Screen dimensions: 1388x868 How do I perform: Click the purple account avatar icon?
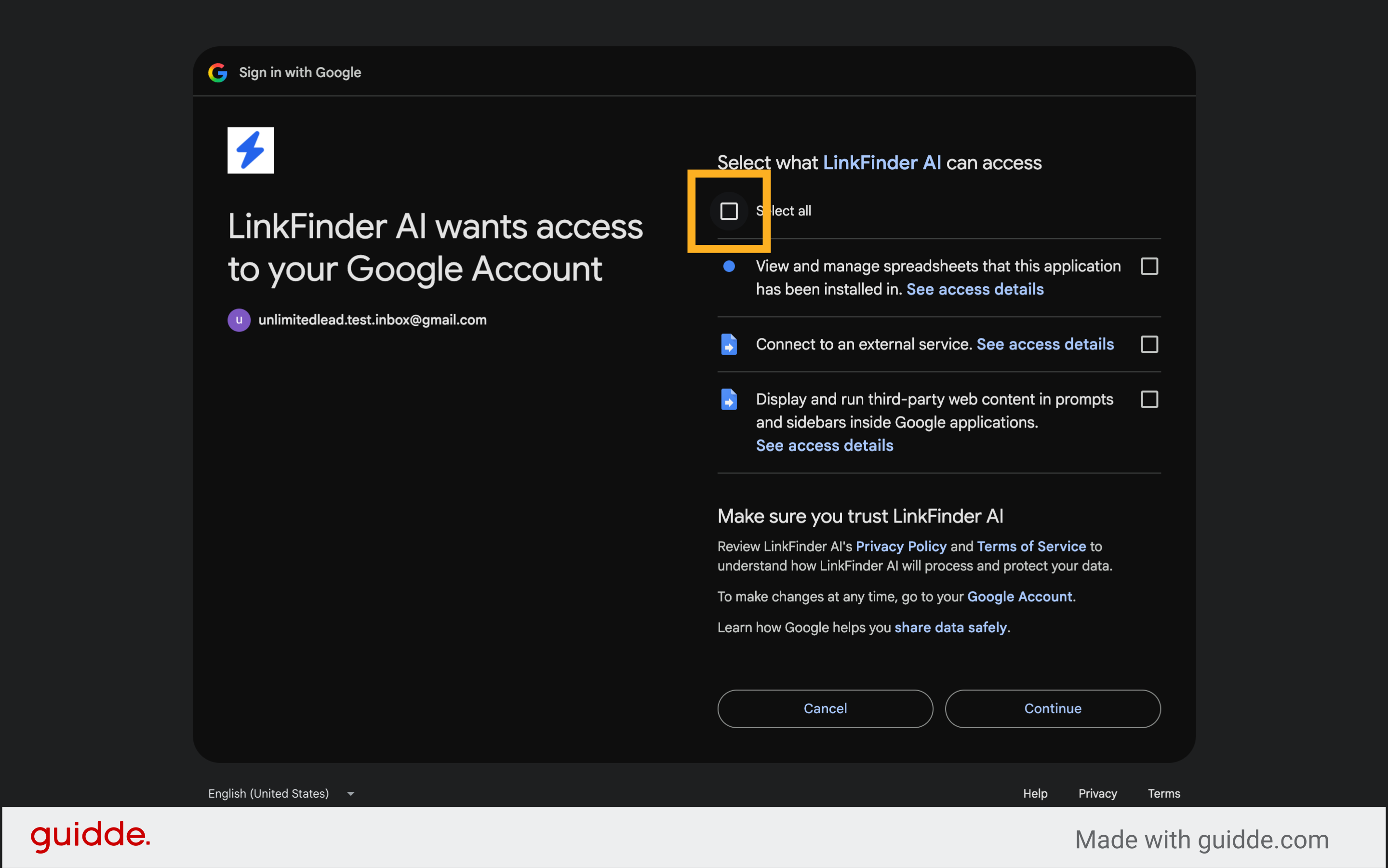[239, 320]
